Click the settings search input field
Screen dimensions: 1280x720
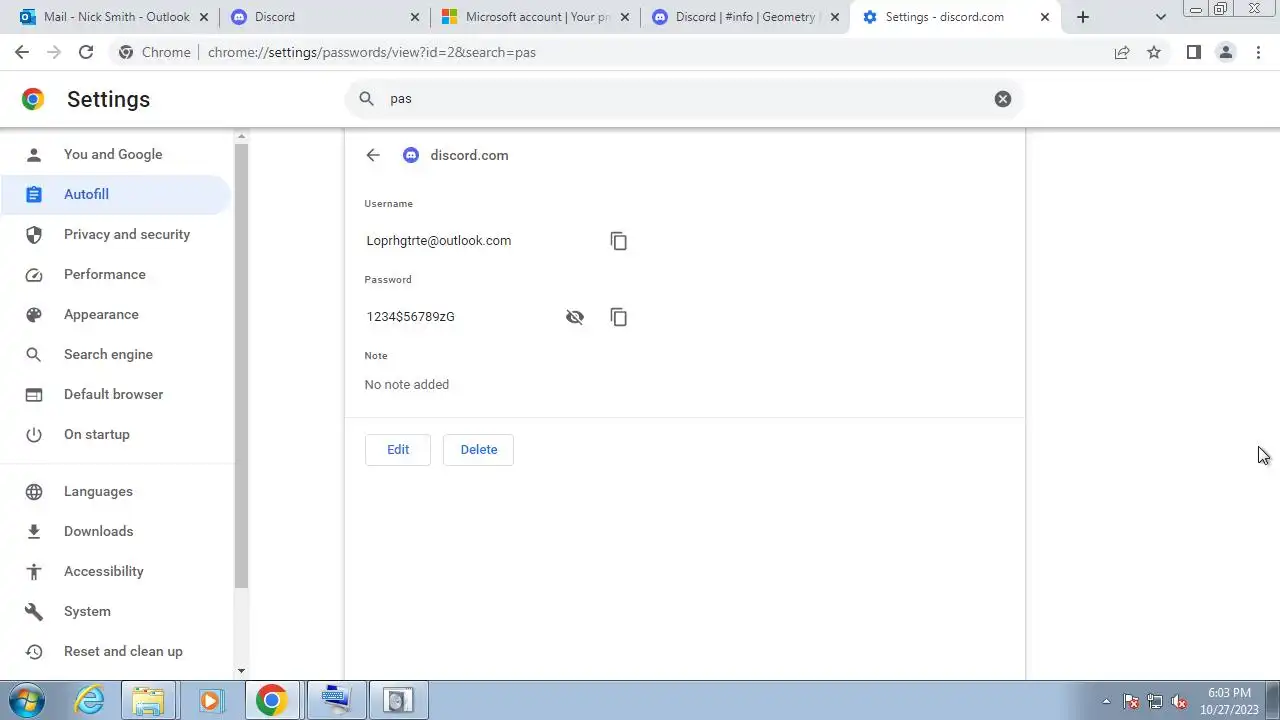(x=685, y=99)
